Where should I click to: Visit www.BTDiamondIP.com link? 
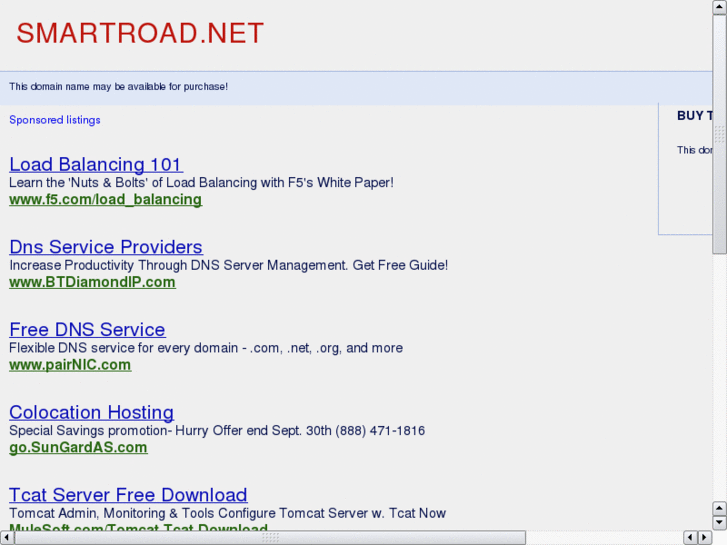92,282
